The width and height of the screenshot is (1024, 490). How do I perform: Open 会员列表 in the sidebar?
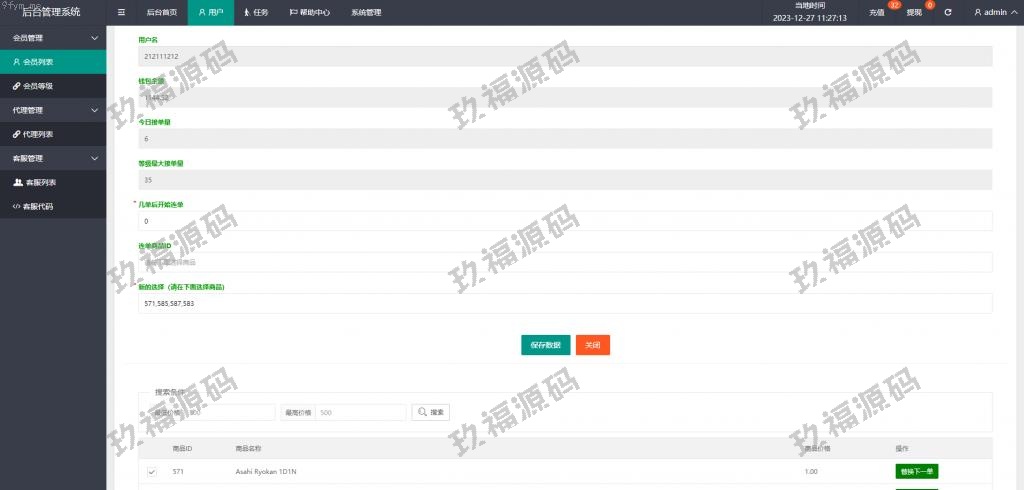pos(38,62)
